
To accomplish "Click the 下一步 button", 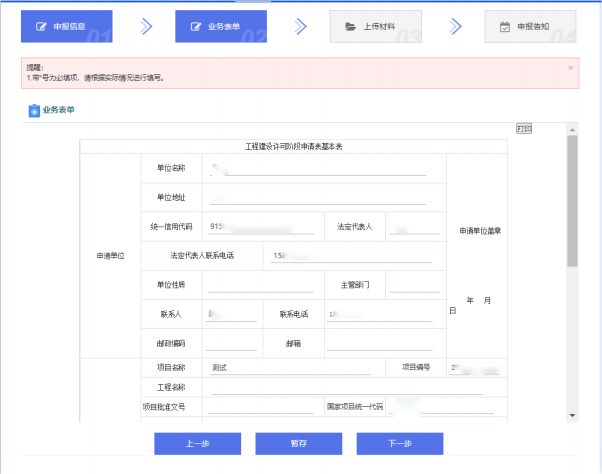I will coord(400,444).
